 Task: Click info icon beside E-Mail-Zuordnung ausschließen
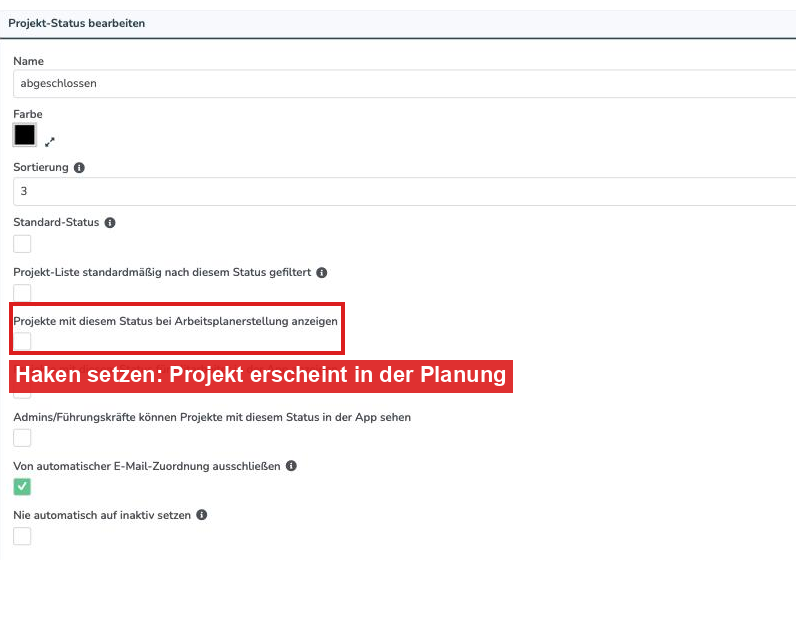[291, 466]
